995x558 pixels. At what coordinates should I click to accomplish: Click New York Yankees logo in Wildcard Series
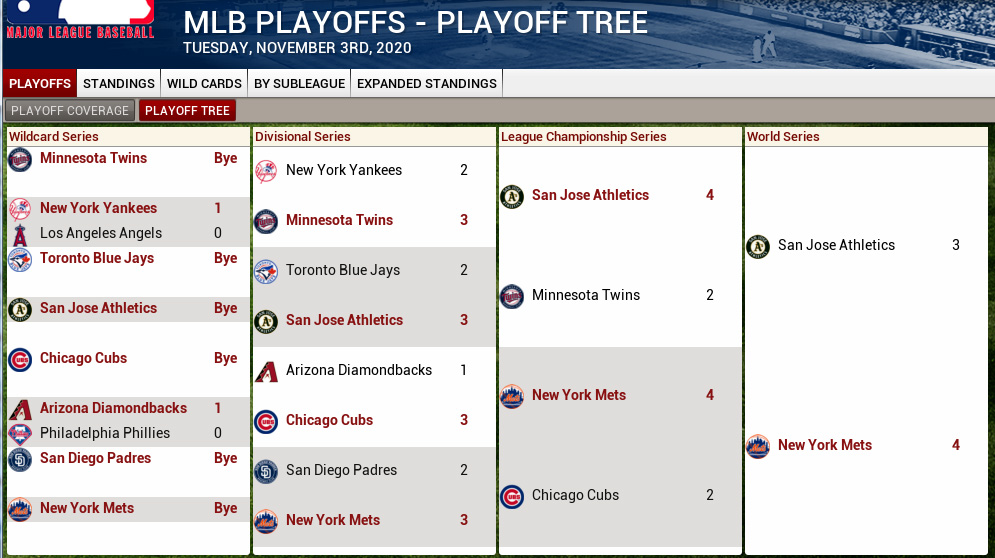pos(20,209)
